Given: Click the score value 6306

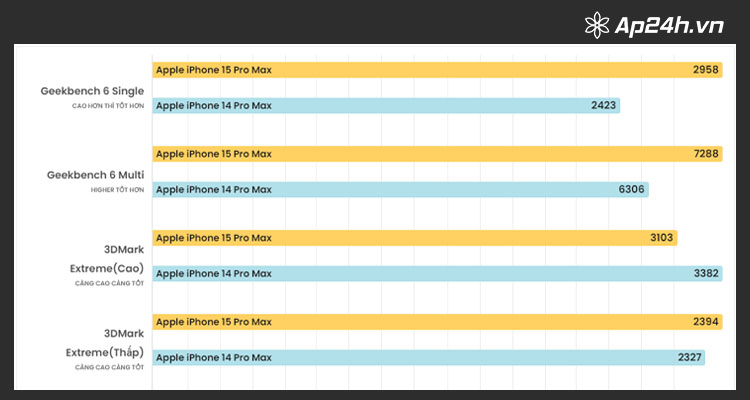Looking at the screenshot, I should pyautogui.click(x=631, y=189).
